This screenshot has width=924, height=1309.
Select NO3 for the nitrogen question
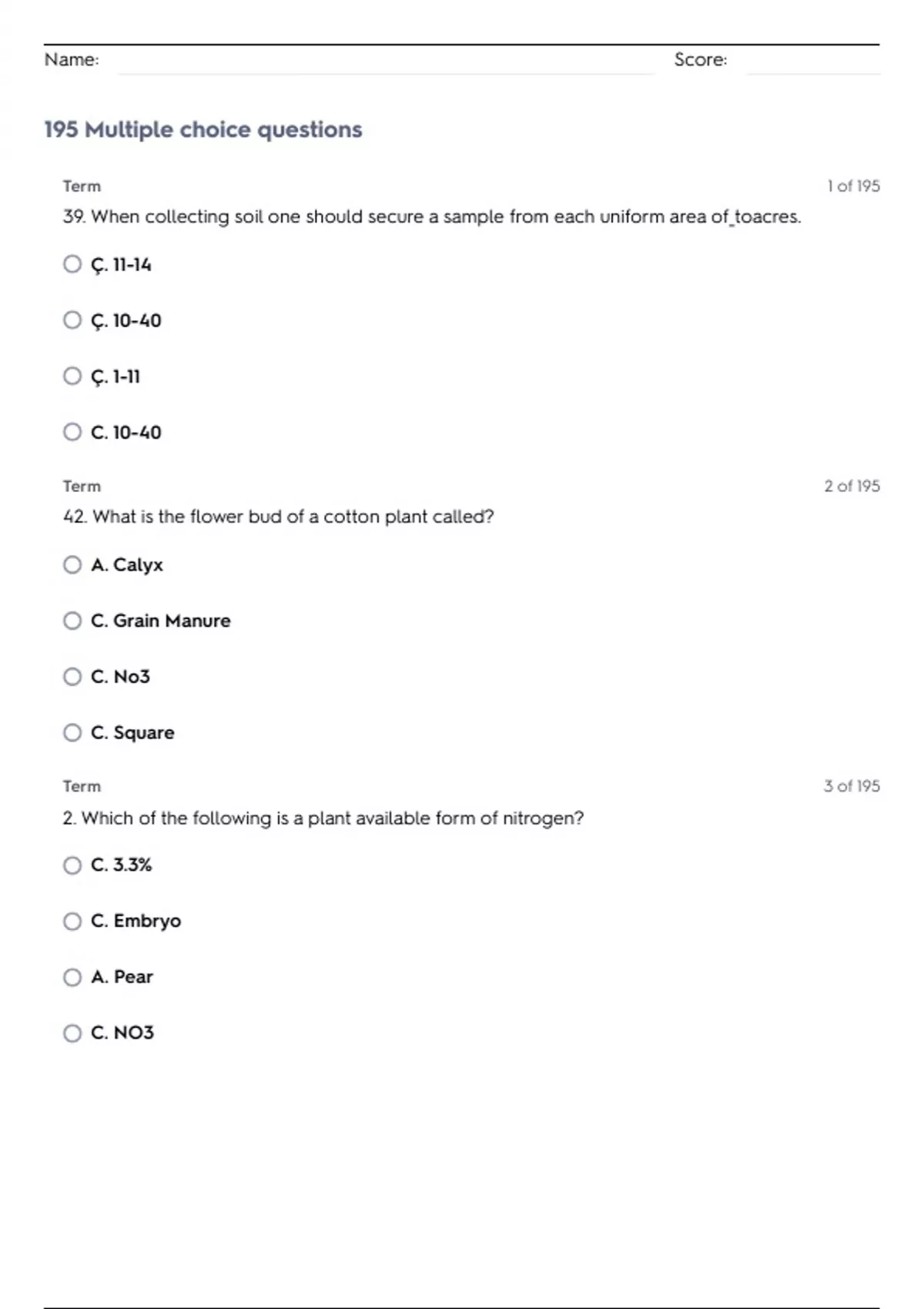72,1033
